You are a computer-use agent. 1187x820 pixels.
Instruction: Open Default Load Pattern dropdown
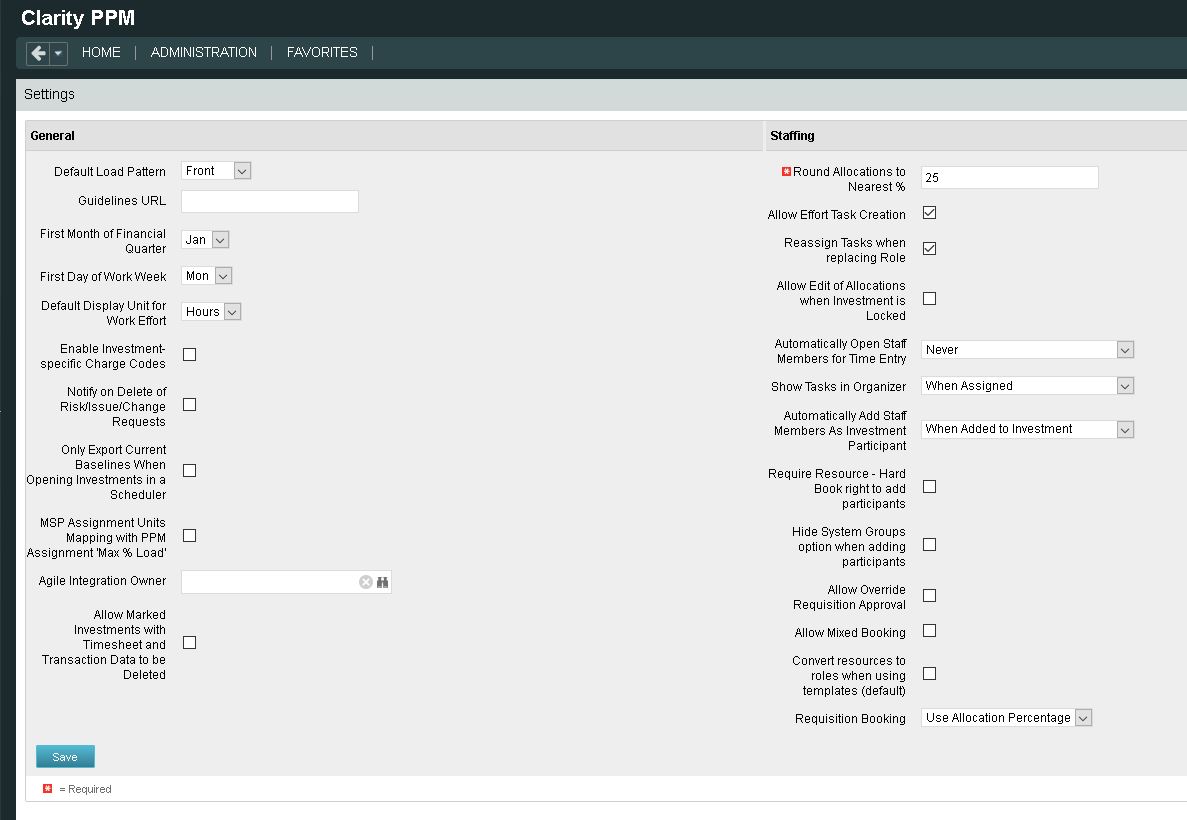tap(216, 171)
